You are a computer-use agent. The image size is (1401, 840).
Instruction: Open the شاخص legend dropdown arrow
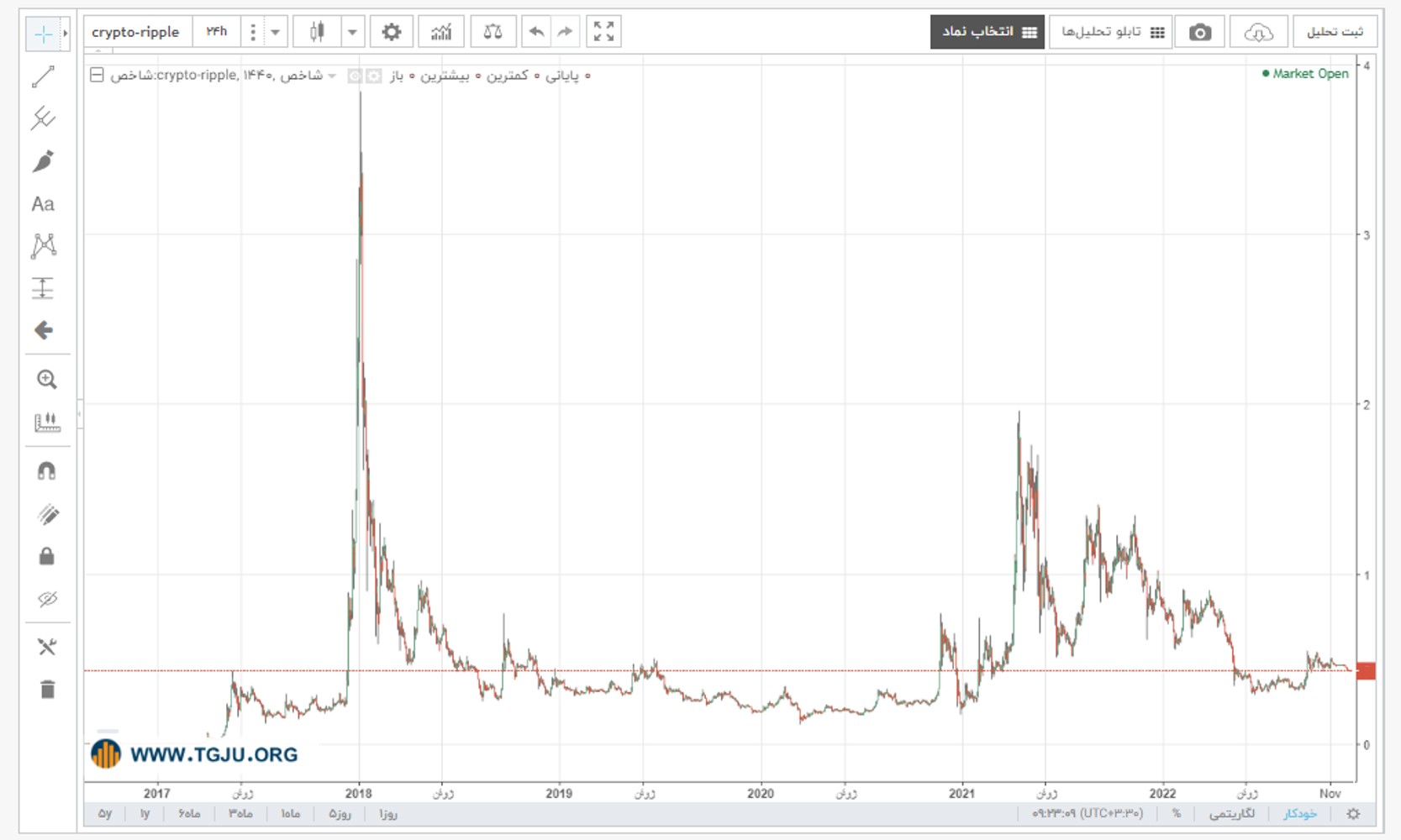[333, 76]
